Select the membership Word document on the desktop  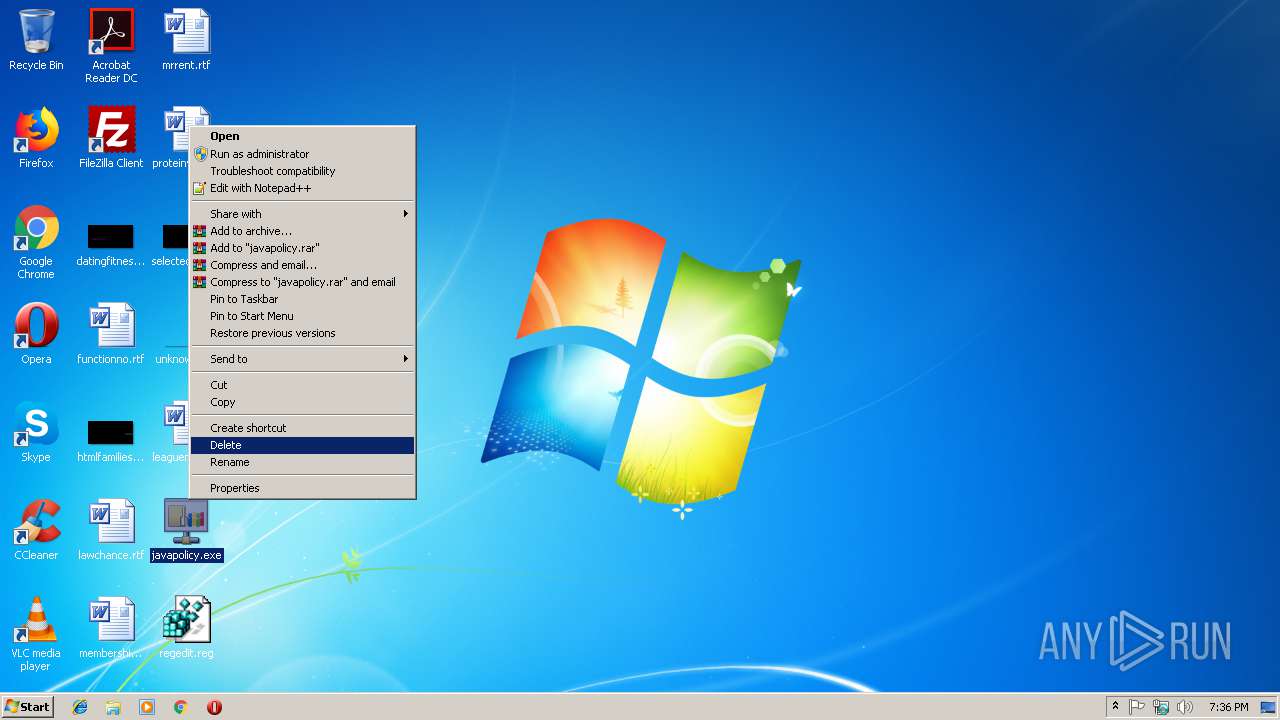click(111, 628)
